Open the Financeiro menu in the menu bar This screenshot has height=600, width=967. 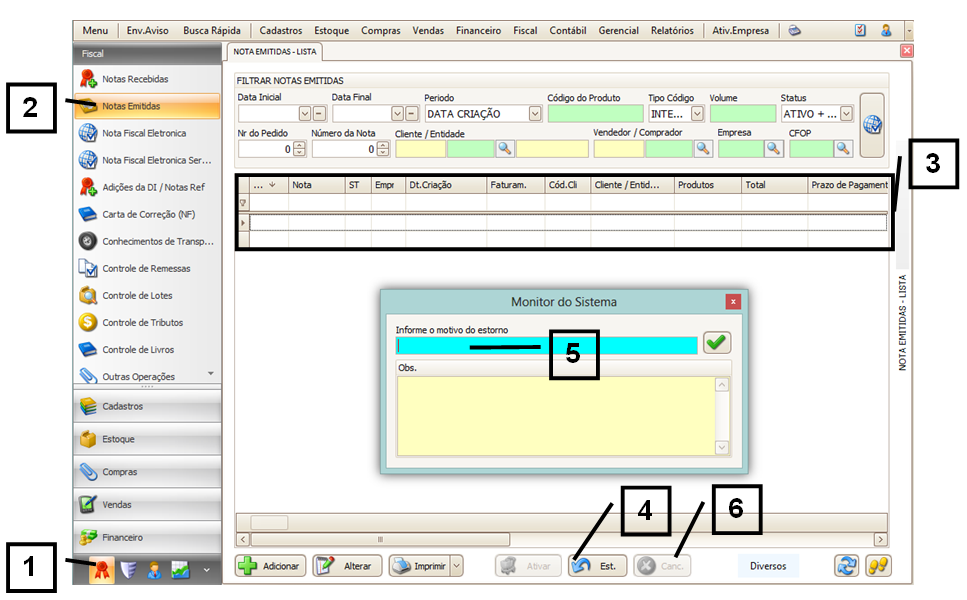click(478, 31)
